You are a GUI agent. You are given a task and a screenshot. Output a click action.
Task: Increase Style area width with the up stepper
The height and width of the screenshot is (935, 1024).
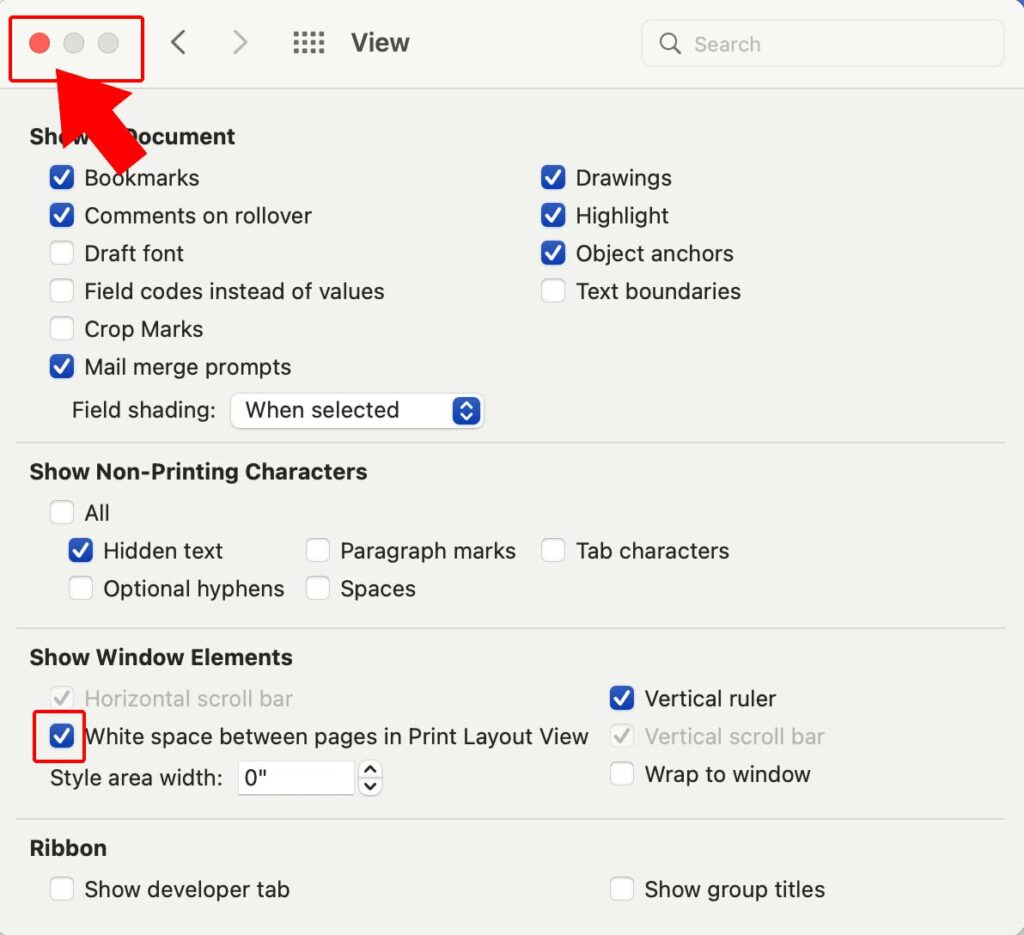click(370, 769)
